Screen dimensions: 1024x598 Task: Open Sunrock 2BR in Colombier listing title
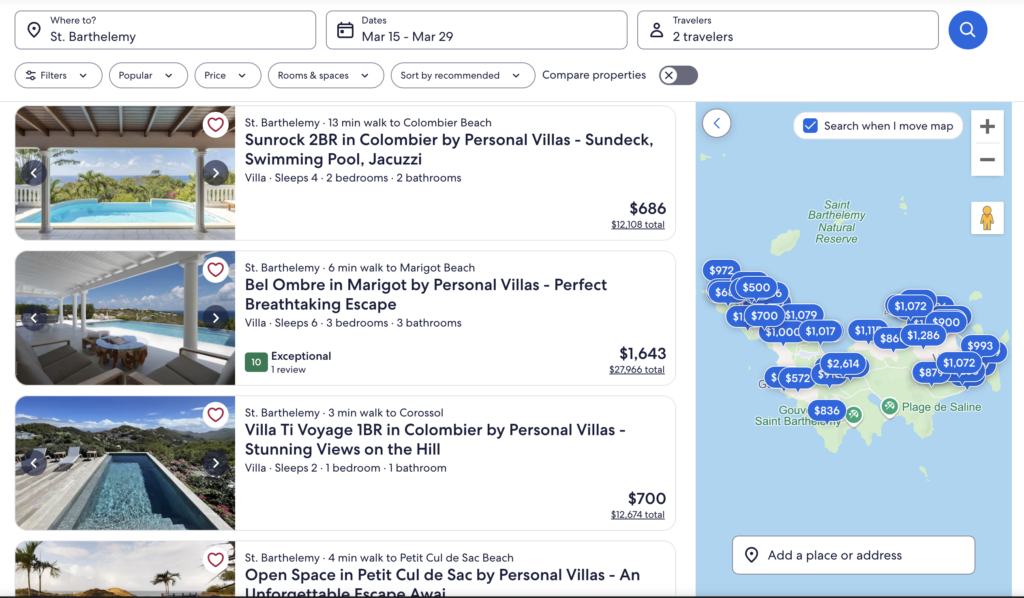click(x=449, y=150)
